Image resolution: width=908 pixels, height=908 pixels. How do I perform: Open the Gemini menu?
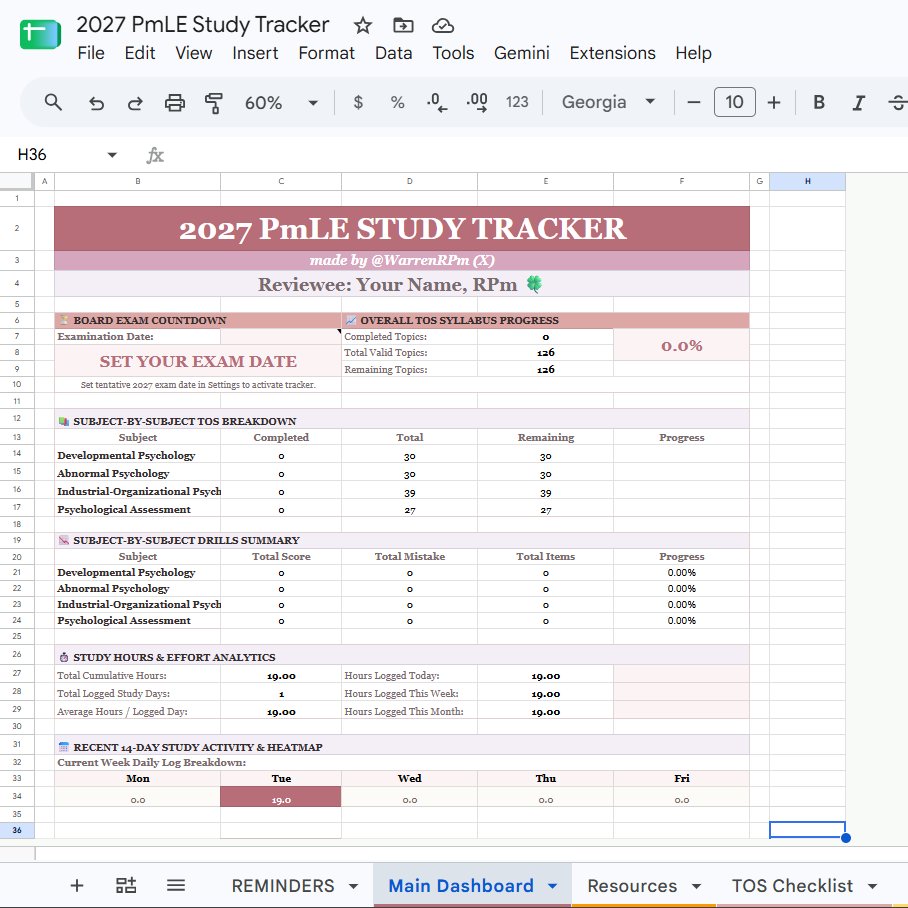coord(521,53)
